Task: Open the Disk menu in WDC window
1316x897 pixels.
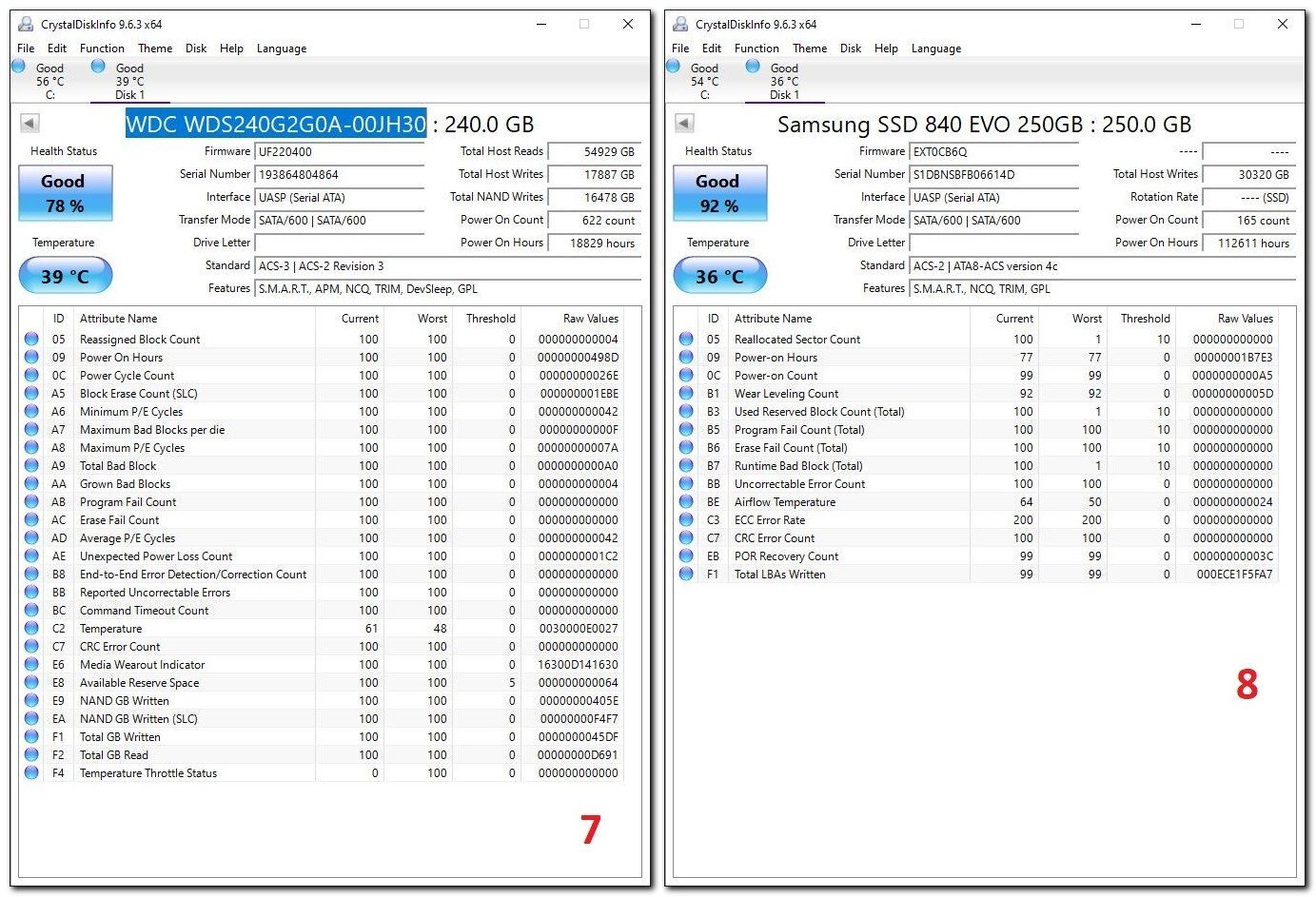Action: [x=196, y=49]
